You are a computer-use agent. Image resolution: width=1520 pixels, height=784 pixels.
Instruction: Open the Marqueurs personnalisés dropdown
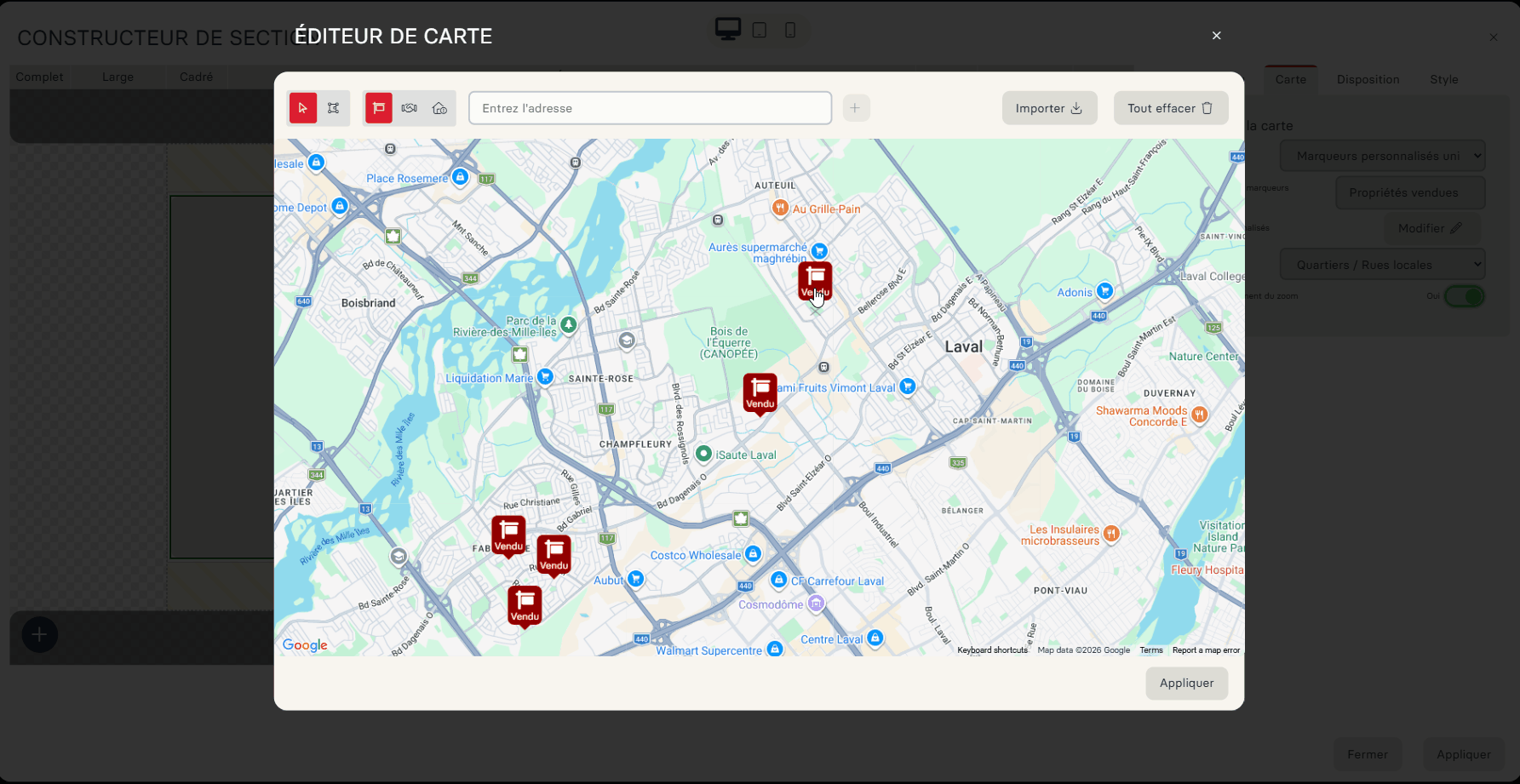1382,156
